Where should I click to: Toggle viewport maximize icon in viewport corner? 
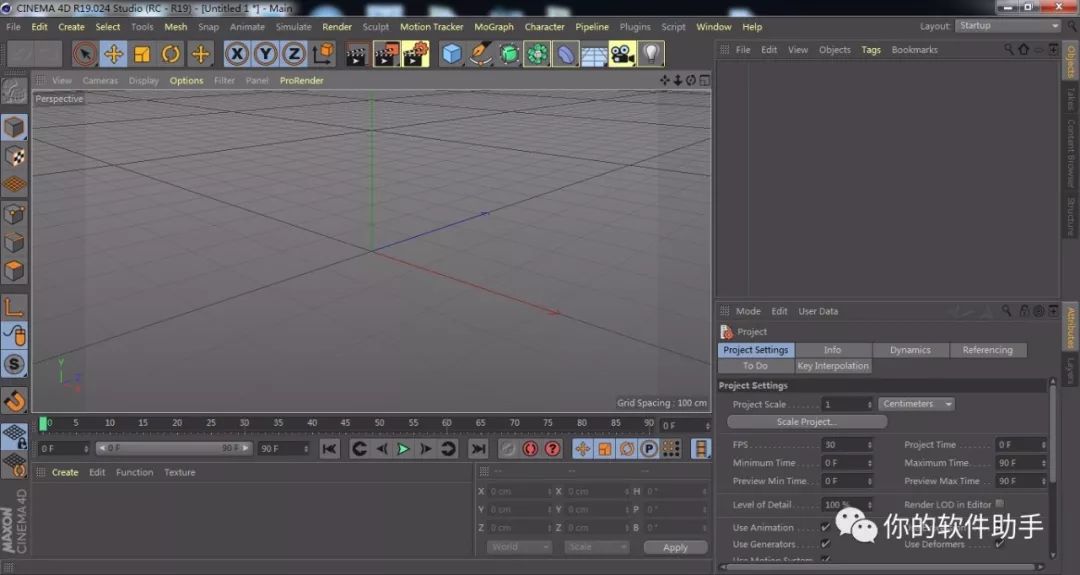[705, 81]
